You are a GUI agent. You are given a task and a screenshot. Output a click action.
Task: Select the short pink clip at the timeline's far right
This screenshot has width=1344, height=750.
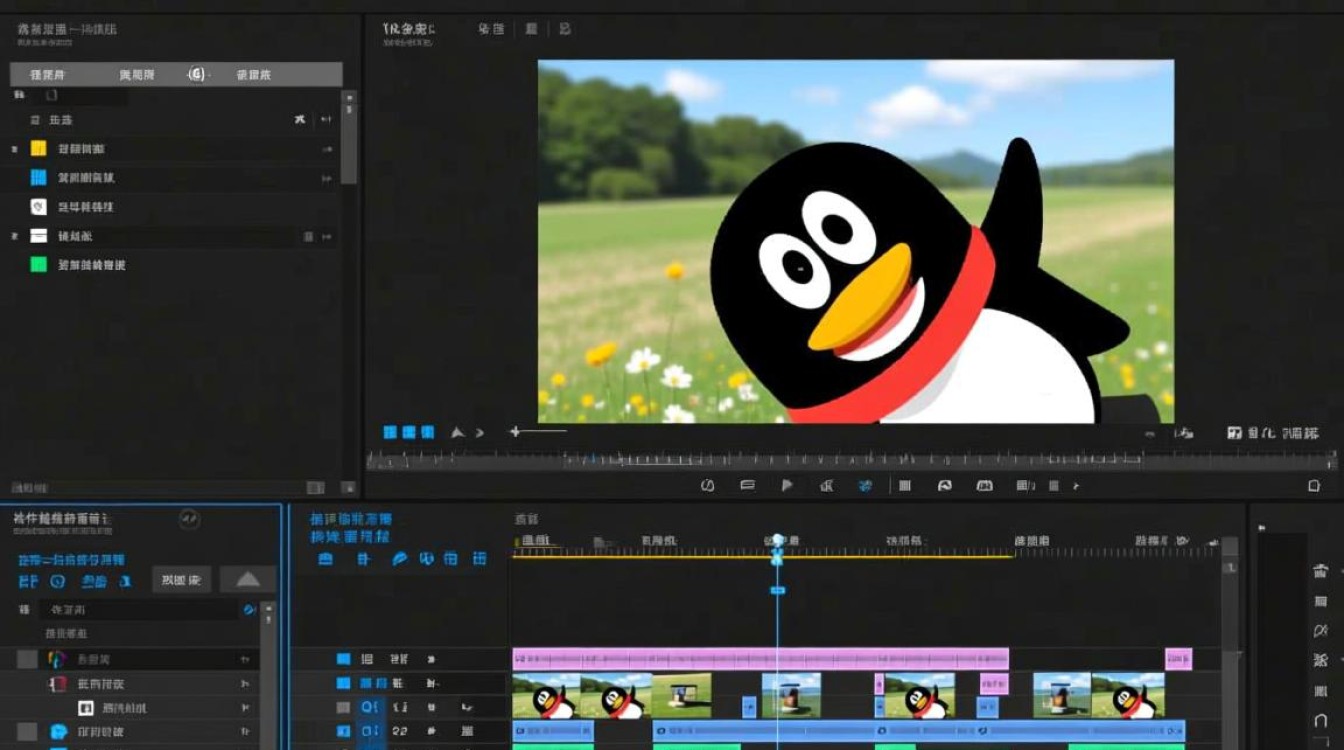tap(1178, 659)
